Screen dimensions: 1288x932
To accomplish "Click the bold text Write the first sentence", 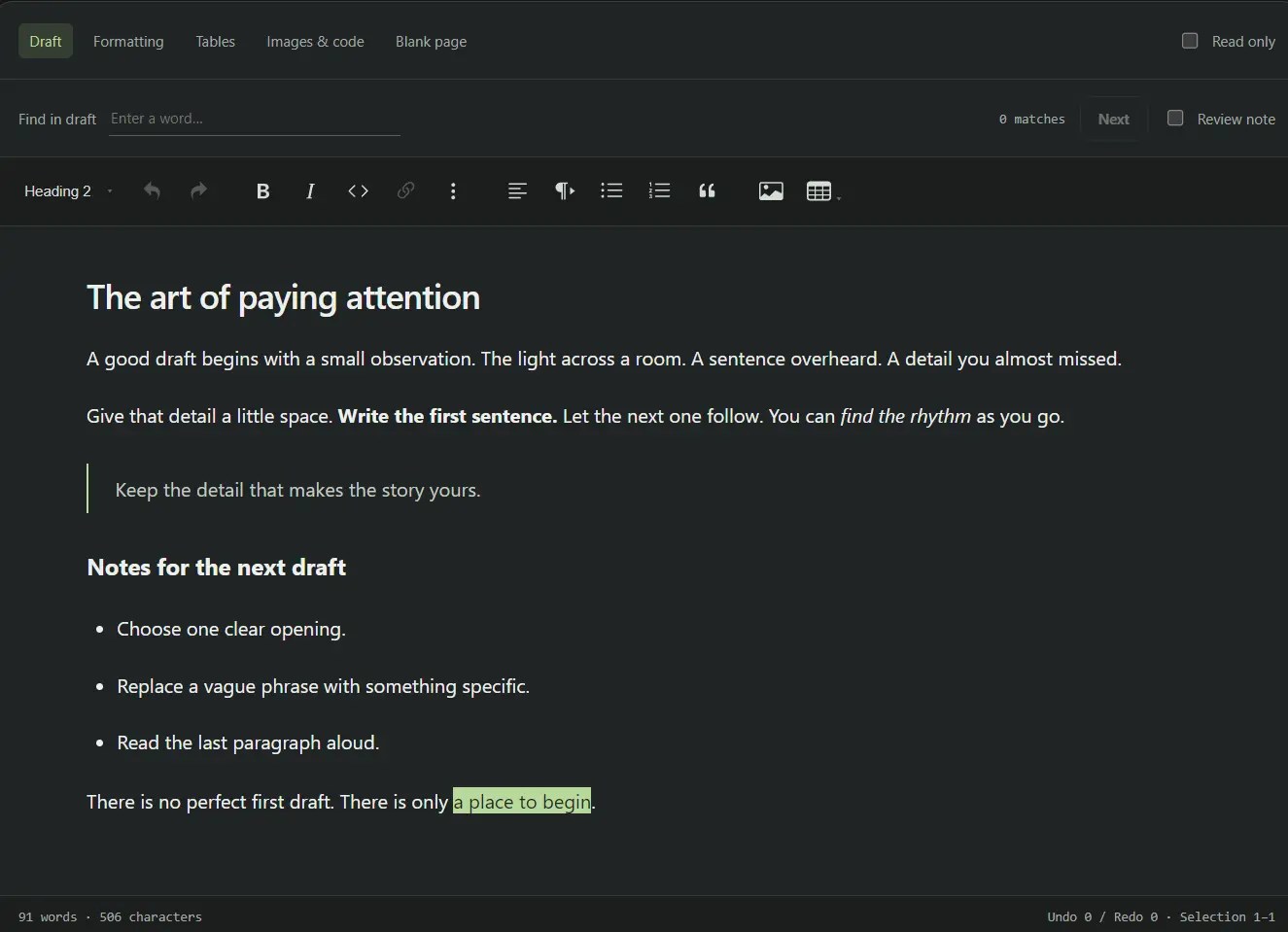I will [447, 416].
